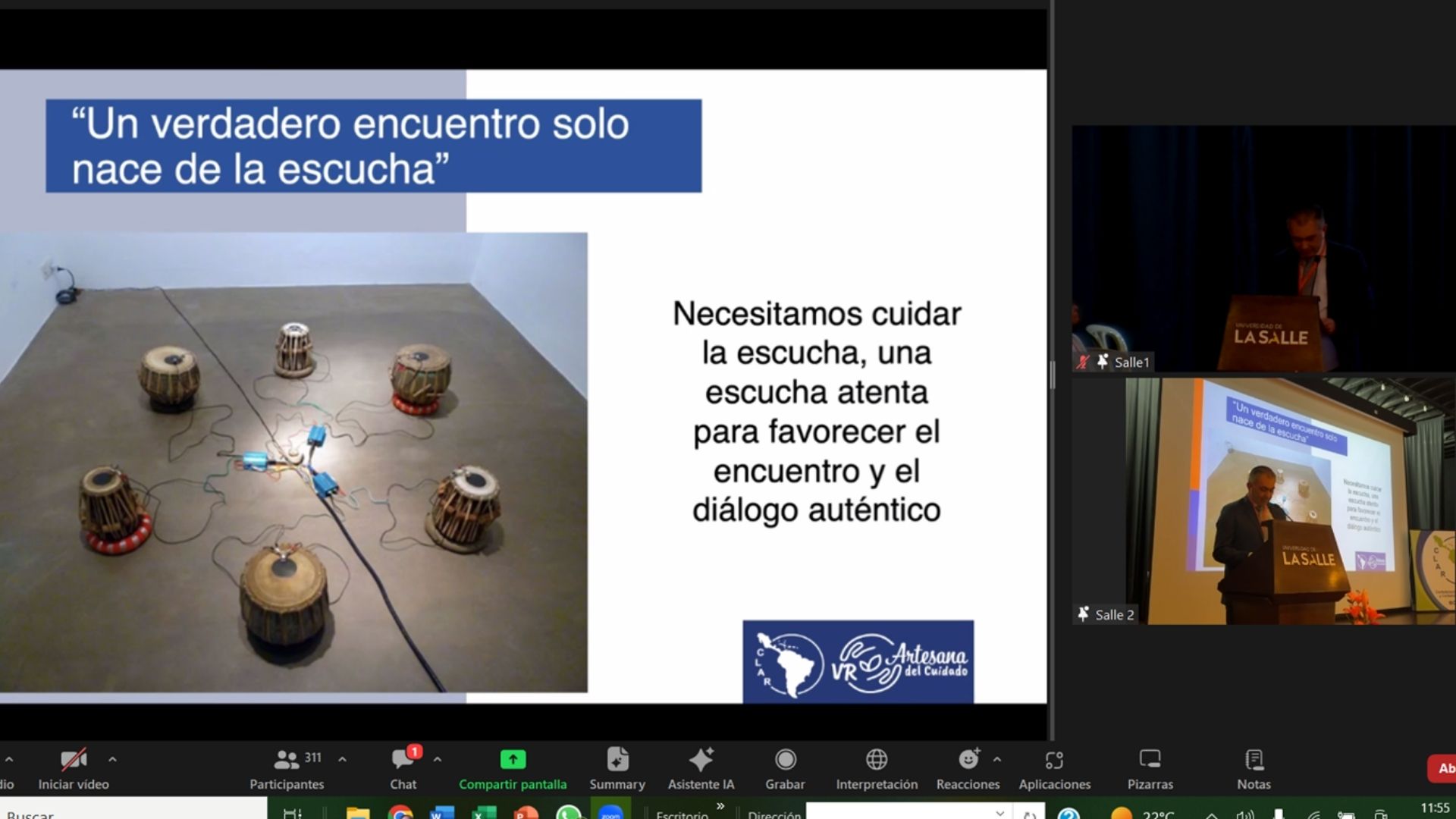Select Salle1 video thumbnail
Screen dimensions: 1456x819
[1263, 249]
